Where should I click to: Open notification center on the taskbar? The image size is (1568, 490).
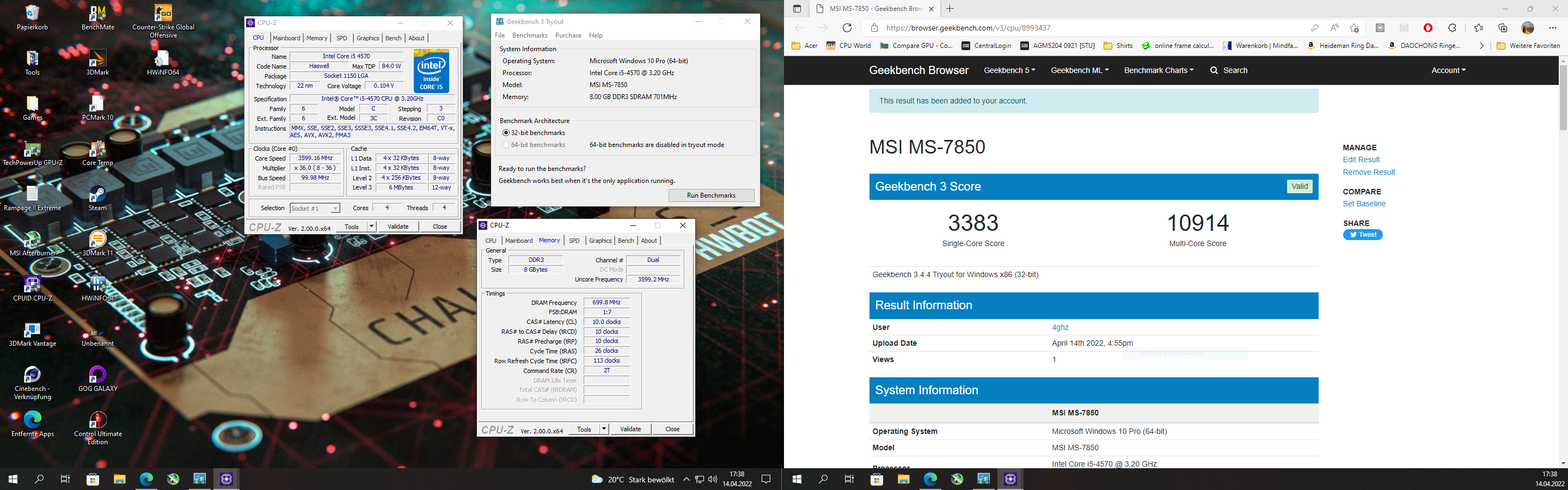click(767, 479)
